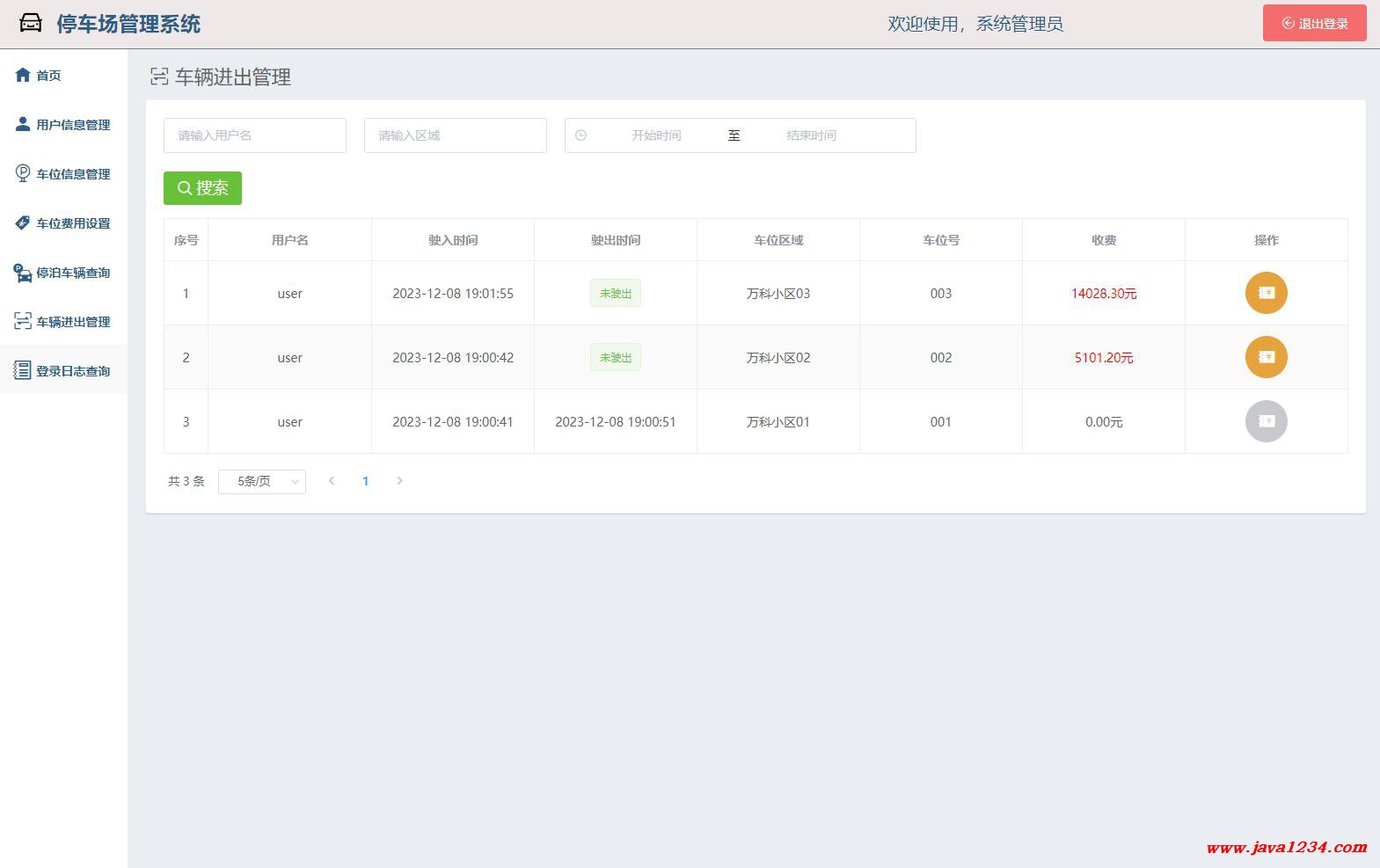
Task: Click the 开始时间 start date field
Action: click(656, 135)
